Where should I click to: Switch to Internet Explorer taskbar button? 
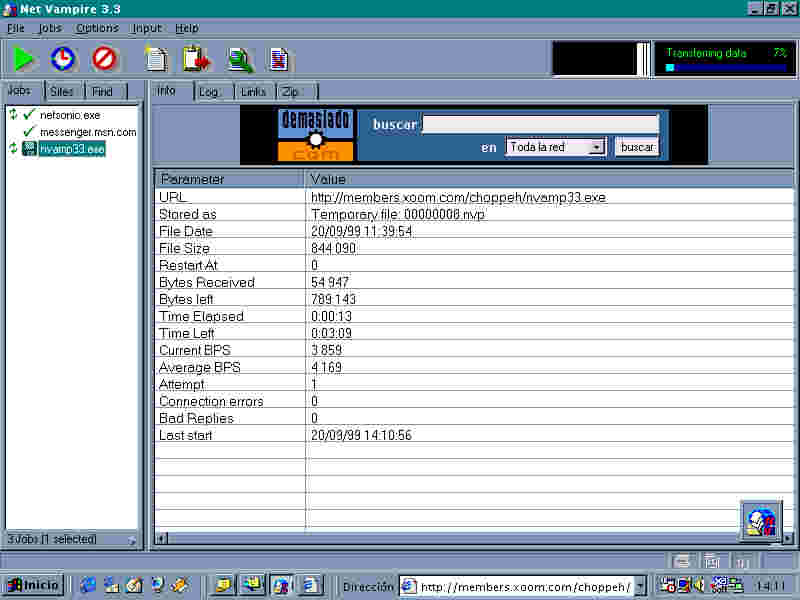tap(310, 585)
